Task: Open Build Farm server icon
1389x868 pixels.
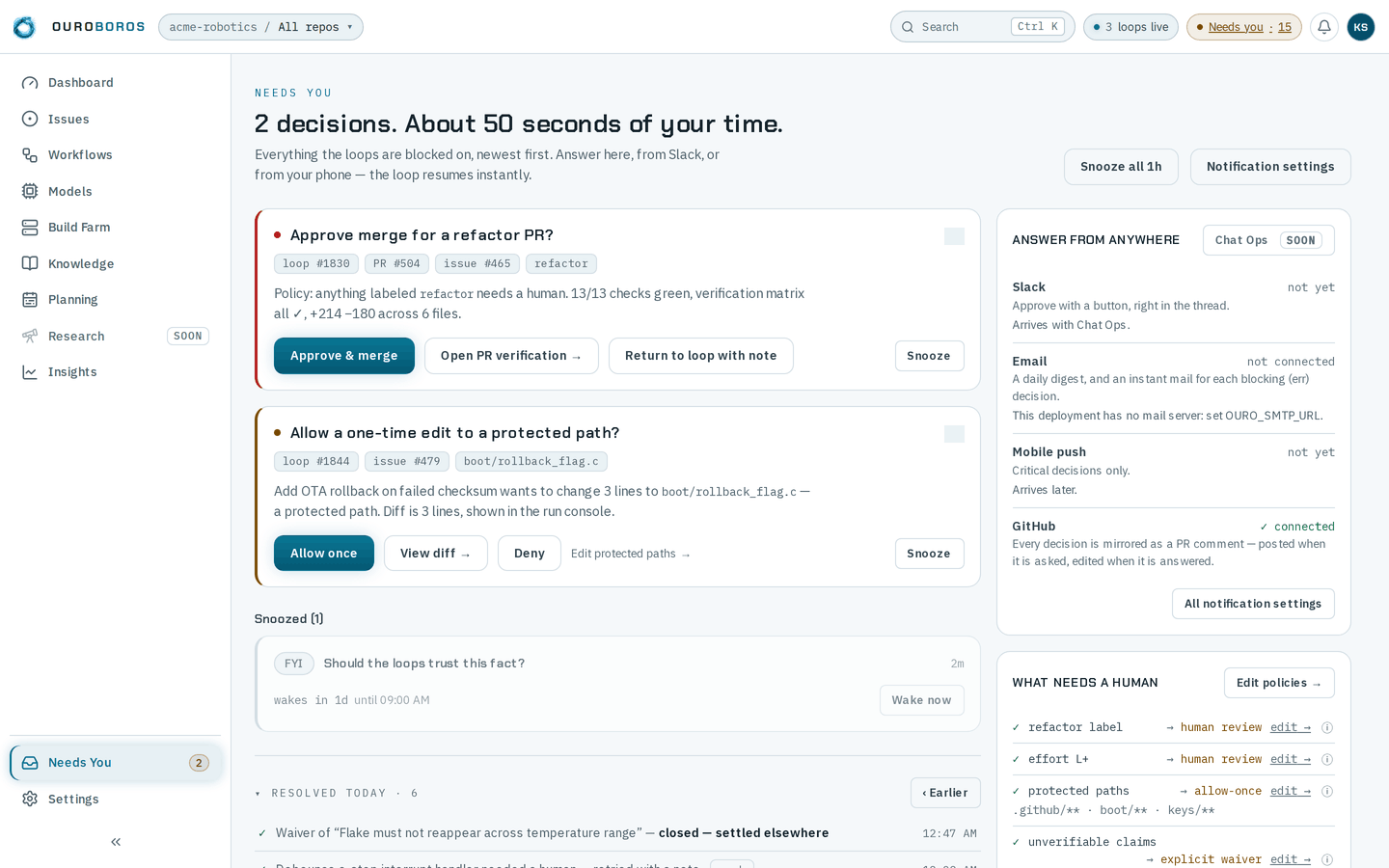Action: pyautogui.click(x=30, y=228)
